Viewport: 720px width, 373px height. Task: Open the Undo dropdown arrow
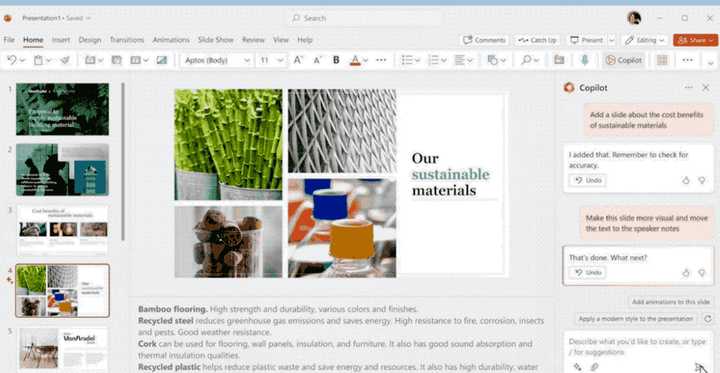[22, 61]
